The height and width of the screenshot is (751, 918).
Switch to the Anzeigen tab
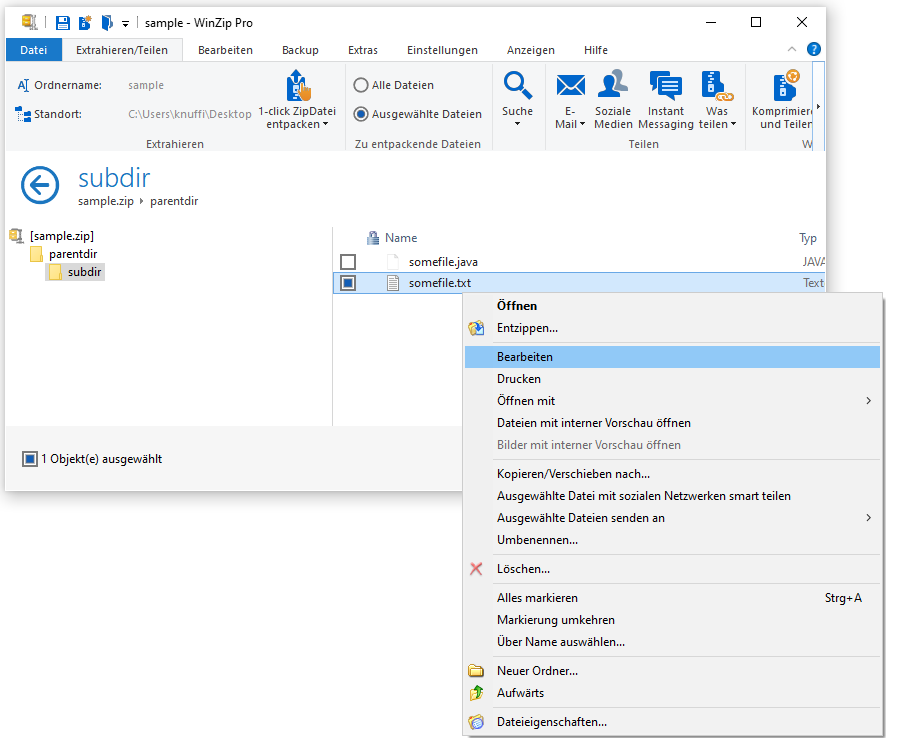click(531, 50)
